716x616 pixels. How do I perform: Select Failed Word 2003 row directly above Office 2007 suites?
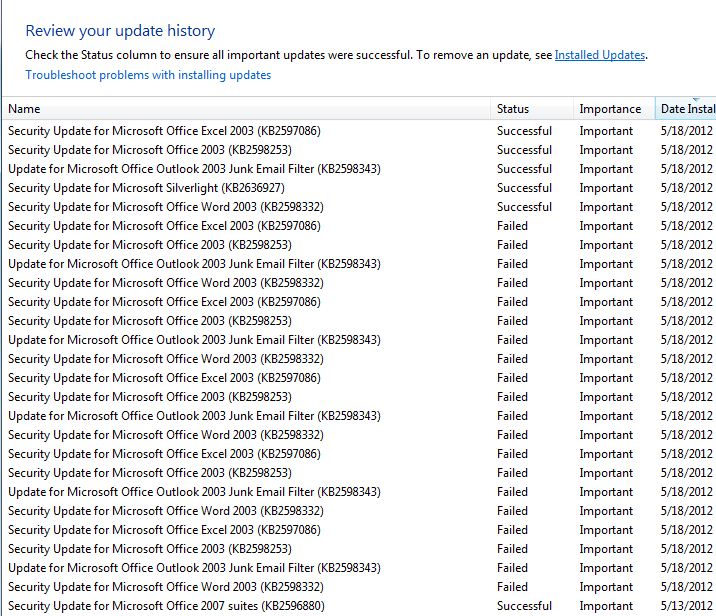tap(360, 587)
